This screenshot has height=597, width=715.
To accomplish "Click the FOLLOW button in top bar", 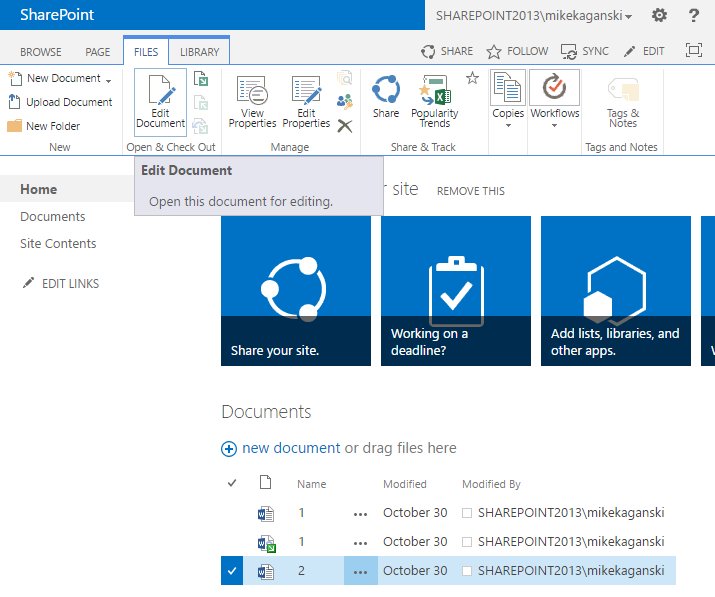I will click(518, 51).
